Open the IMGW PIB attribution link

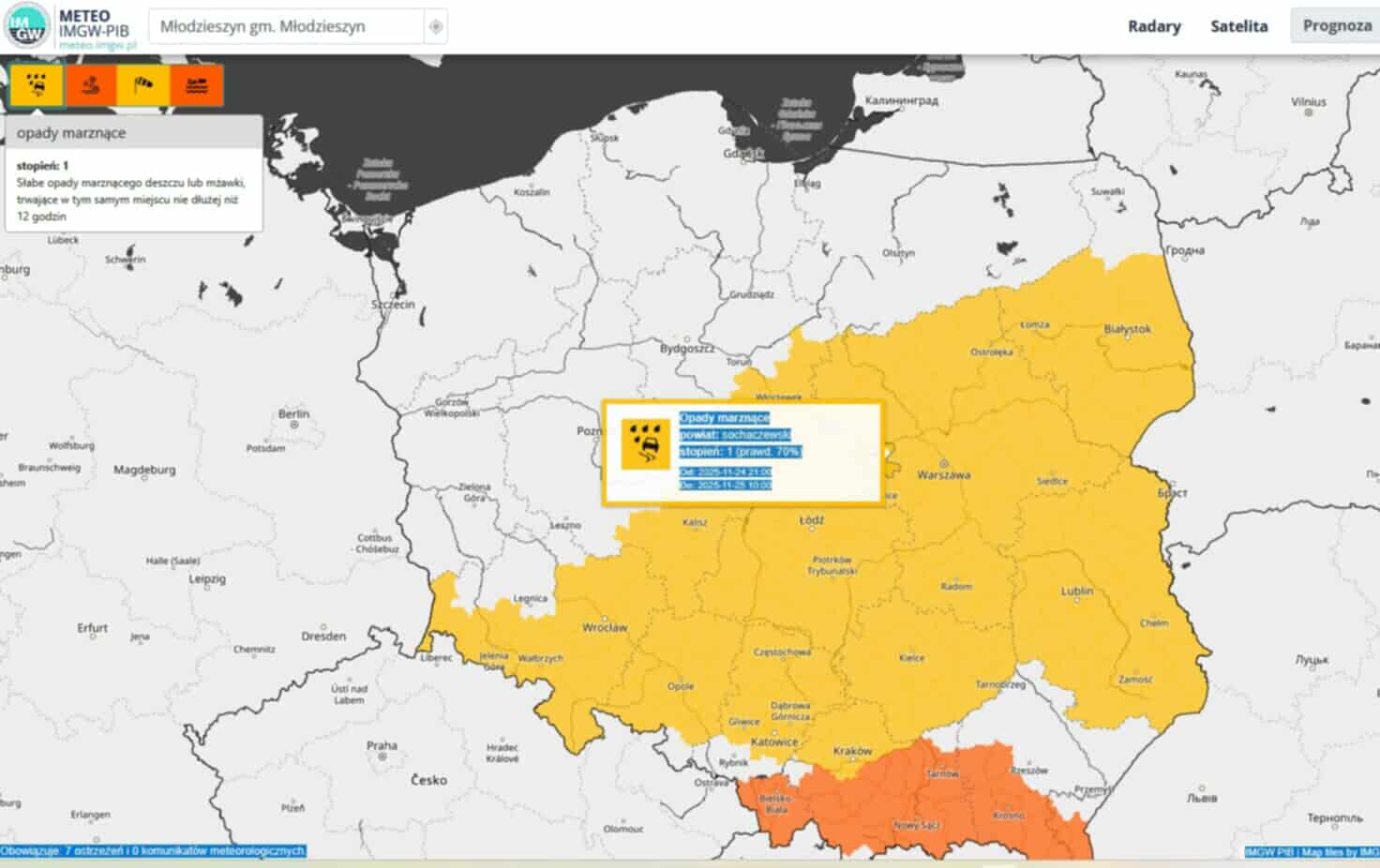tap(1269, 852)
